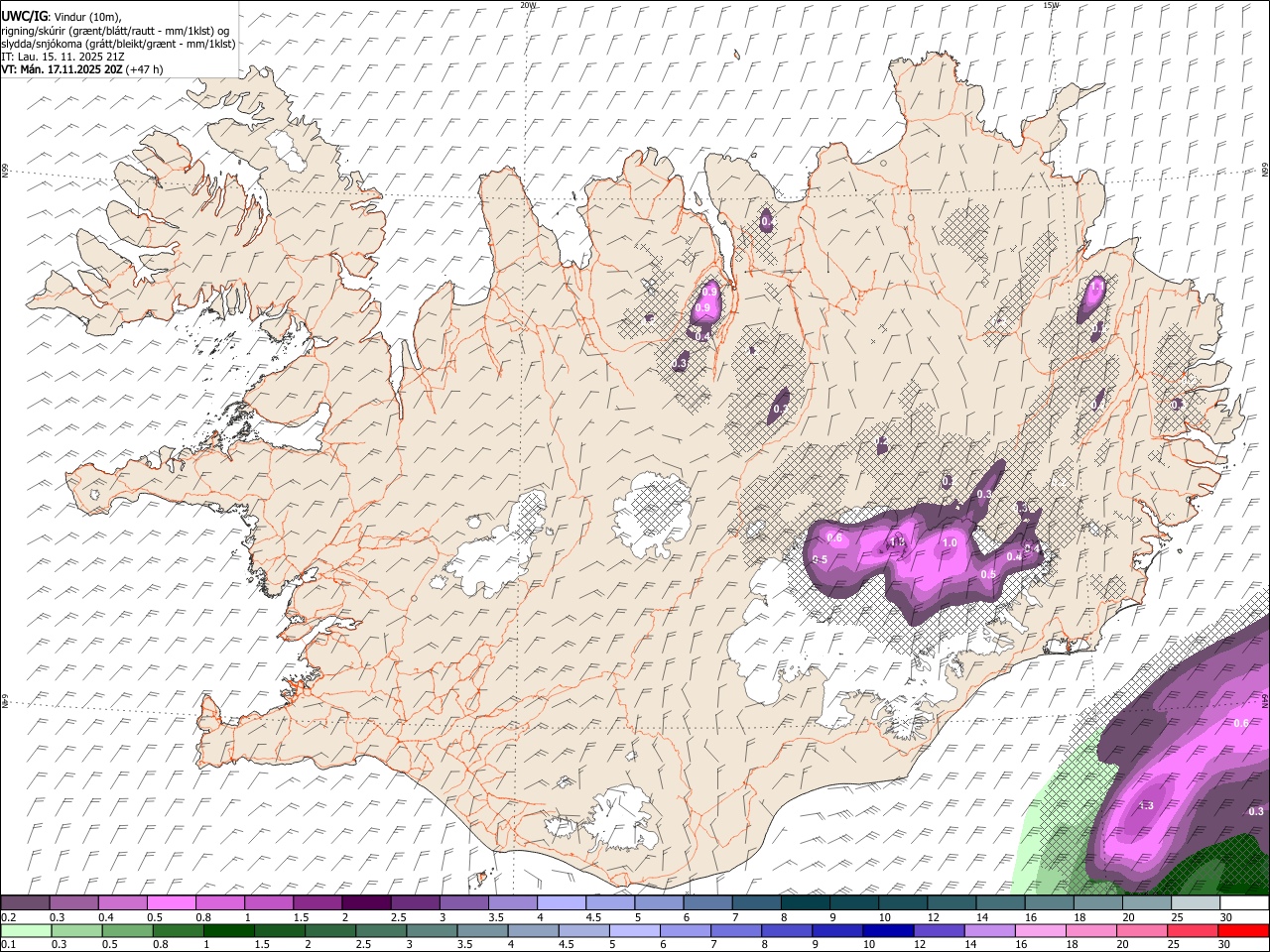1270x952 pixels.
Task: Click the periwinkle 6–7 swatch in the lower legend row
Action: point(686,930)
